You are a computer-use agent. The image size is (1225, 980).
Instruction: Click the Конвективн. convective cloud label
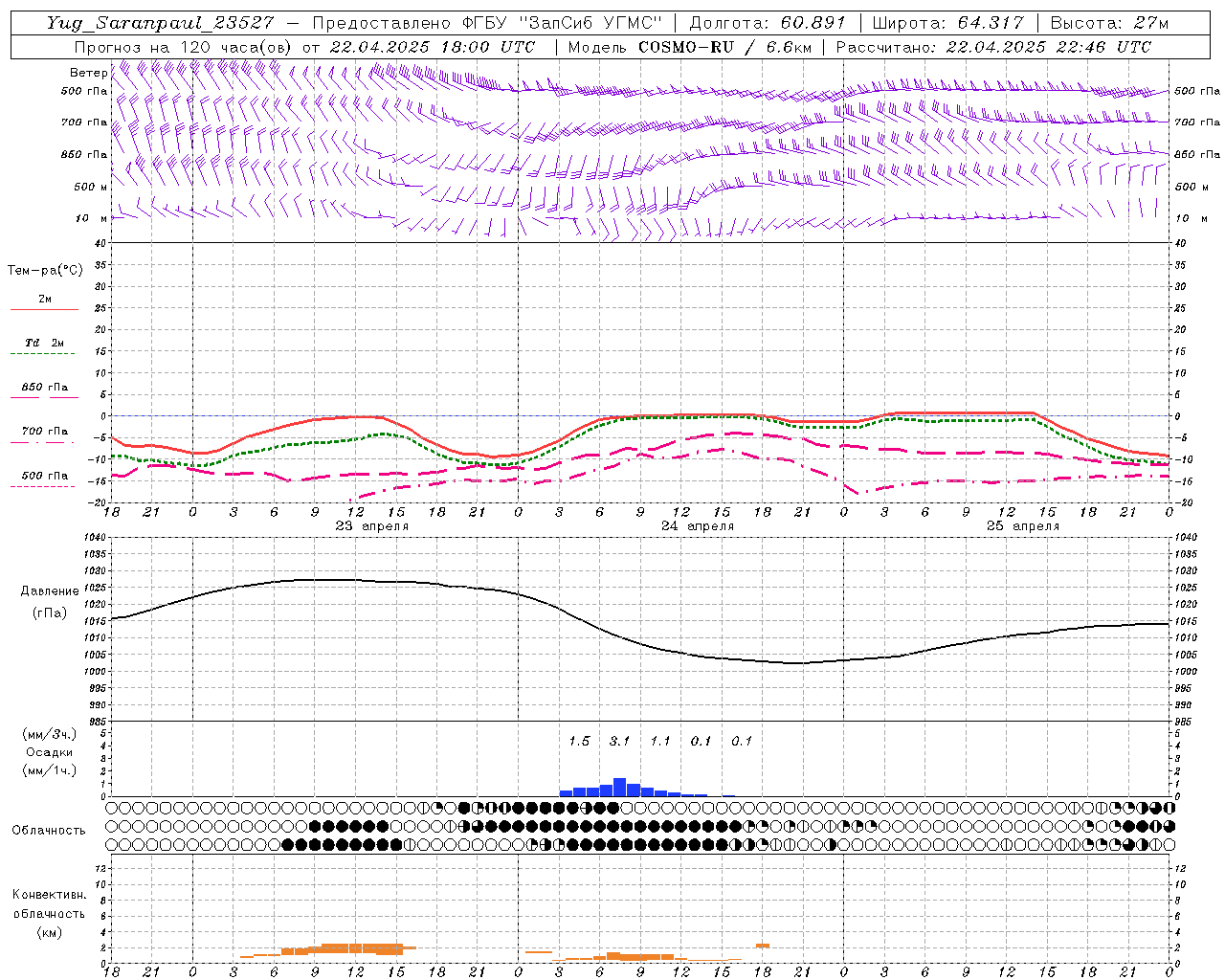coord(49,895)
